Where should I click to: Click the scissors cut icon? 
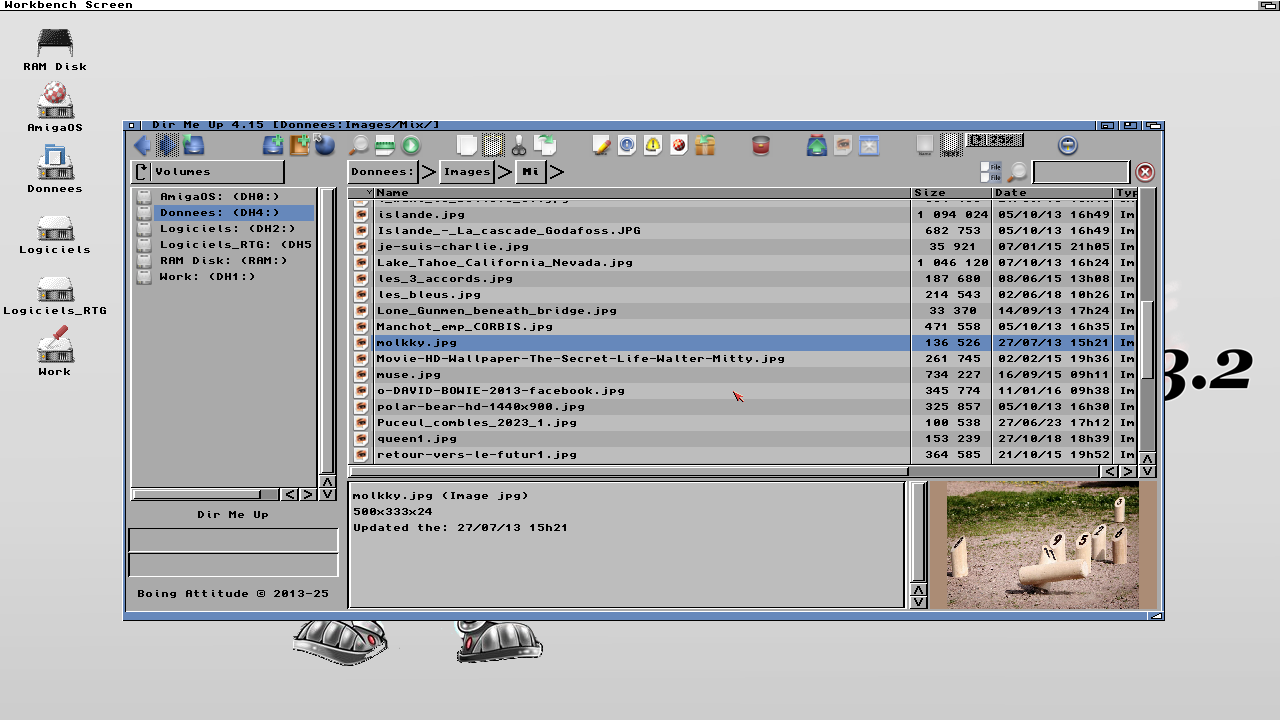[518, 145]
